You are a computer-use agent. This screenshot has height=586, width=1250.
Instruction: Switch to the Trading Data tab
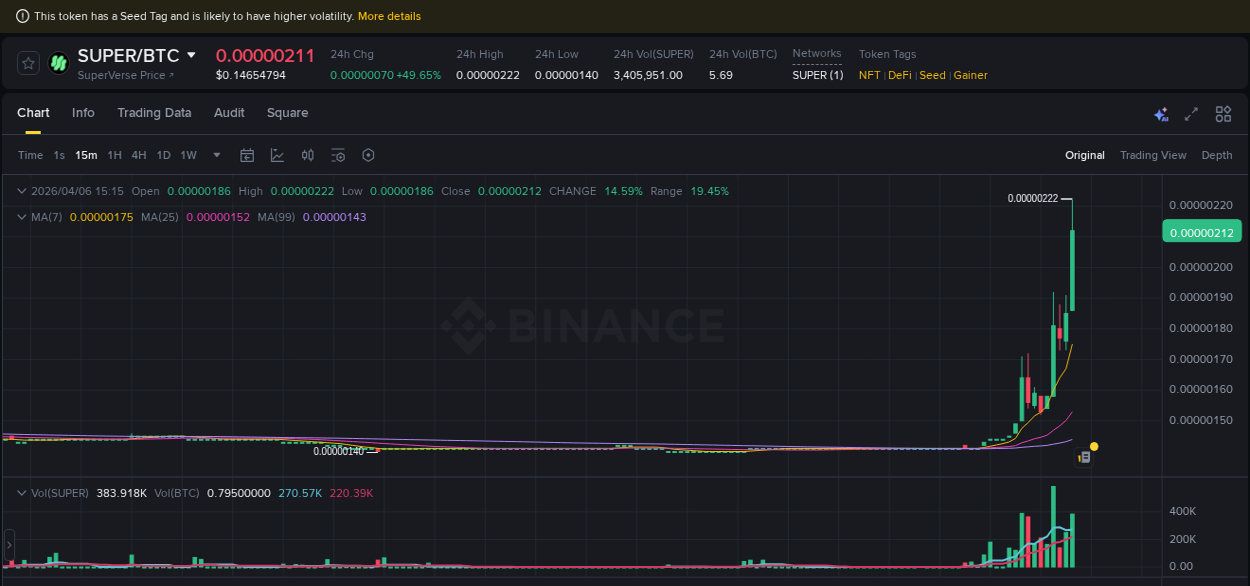click(x=154, y=113)
